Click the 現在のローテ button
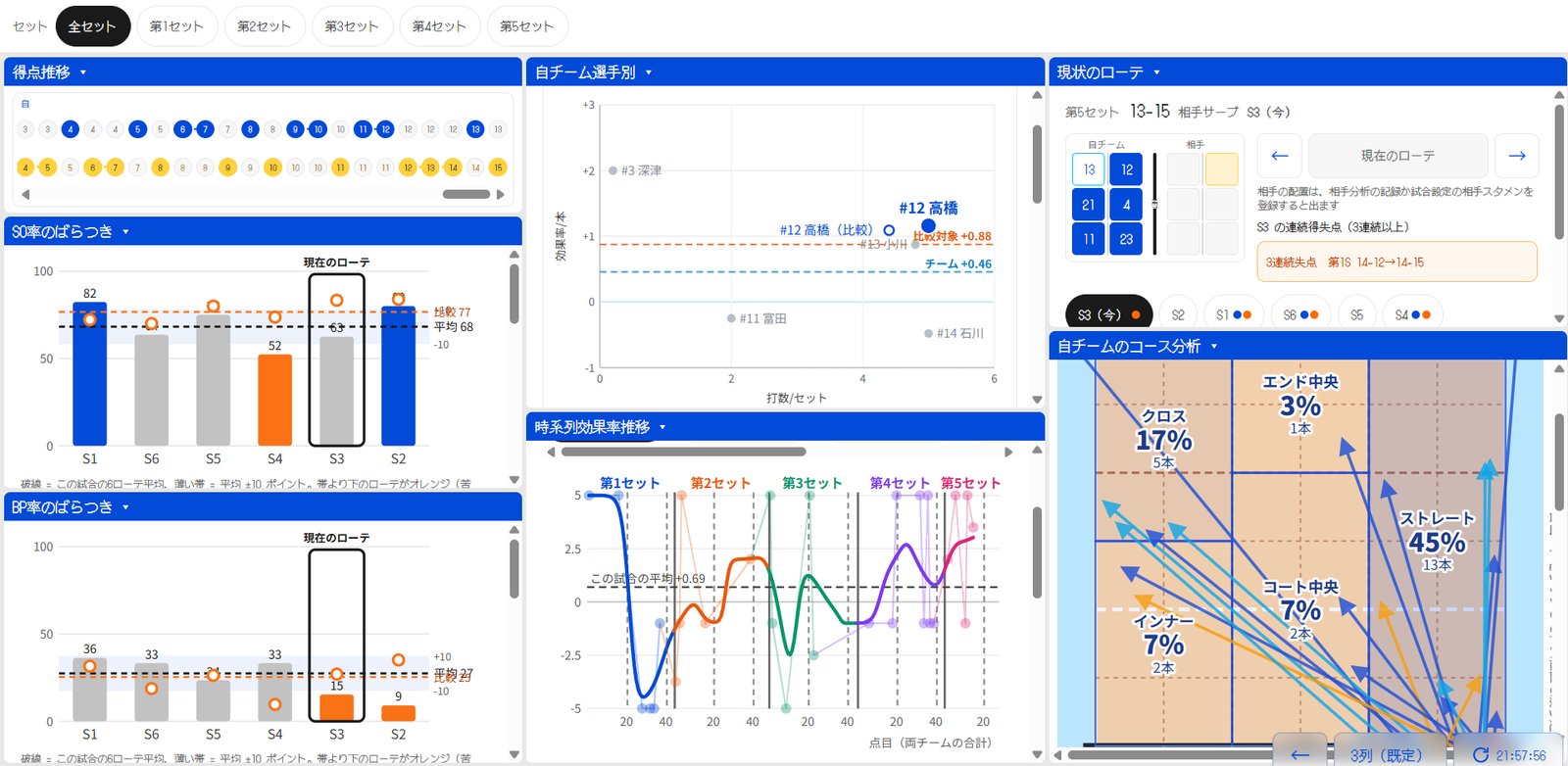 coord(1398,156)
